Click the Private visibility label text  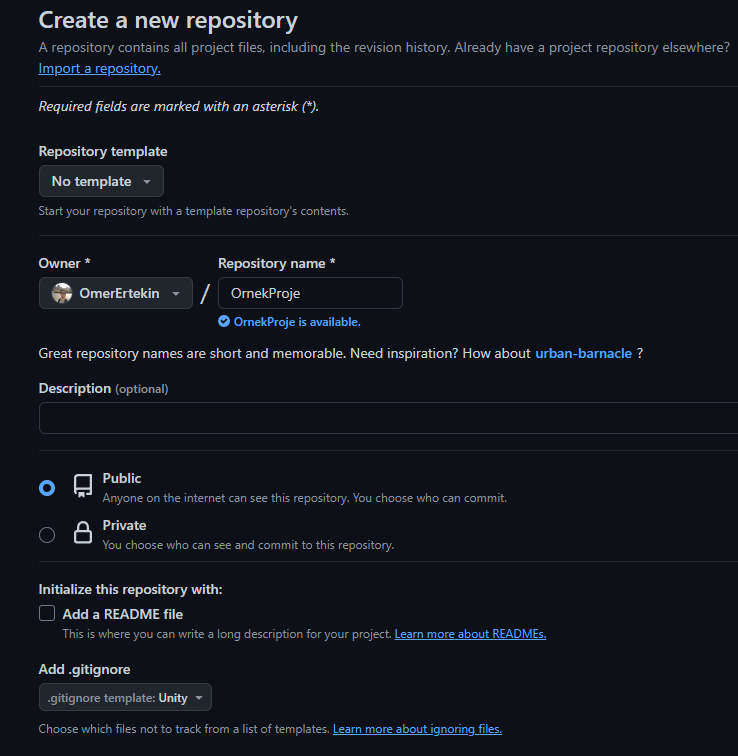click(124, 525)
